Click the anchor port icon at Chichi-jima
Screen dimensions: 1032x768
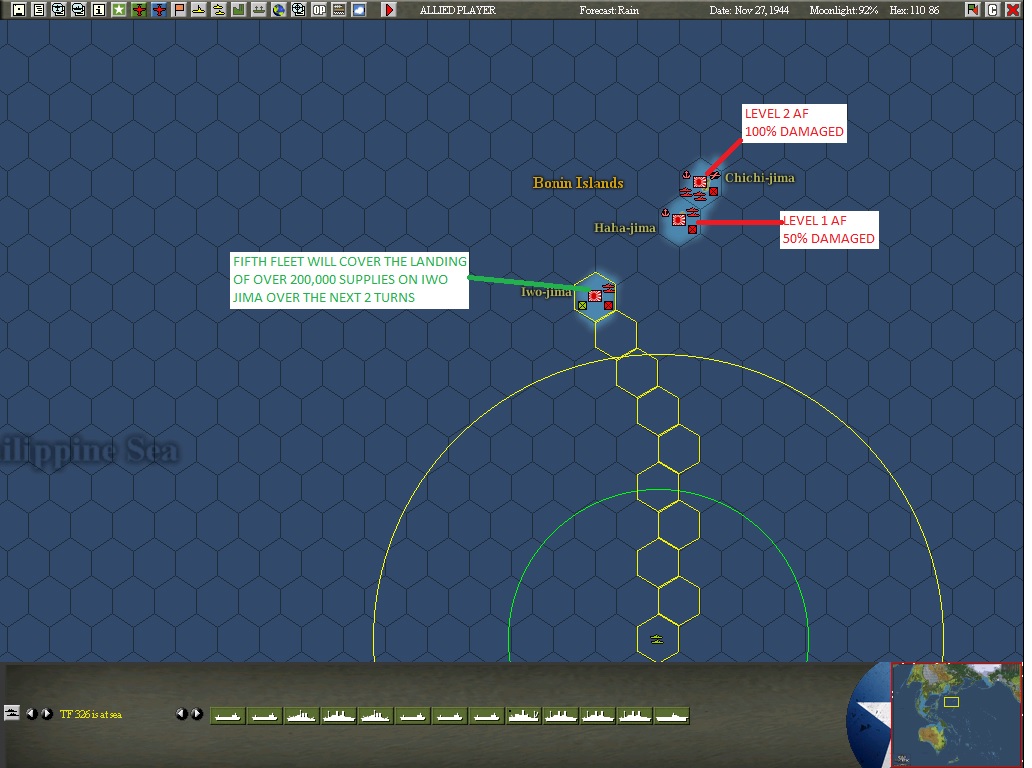pos(686,175)
